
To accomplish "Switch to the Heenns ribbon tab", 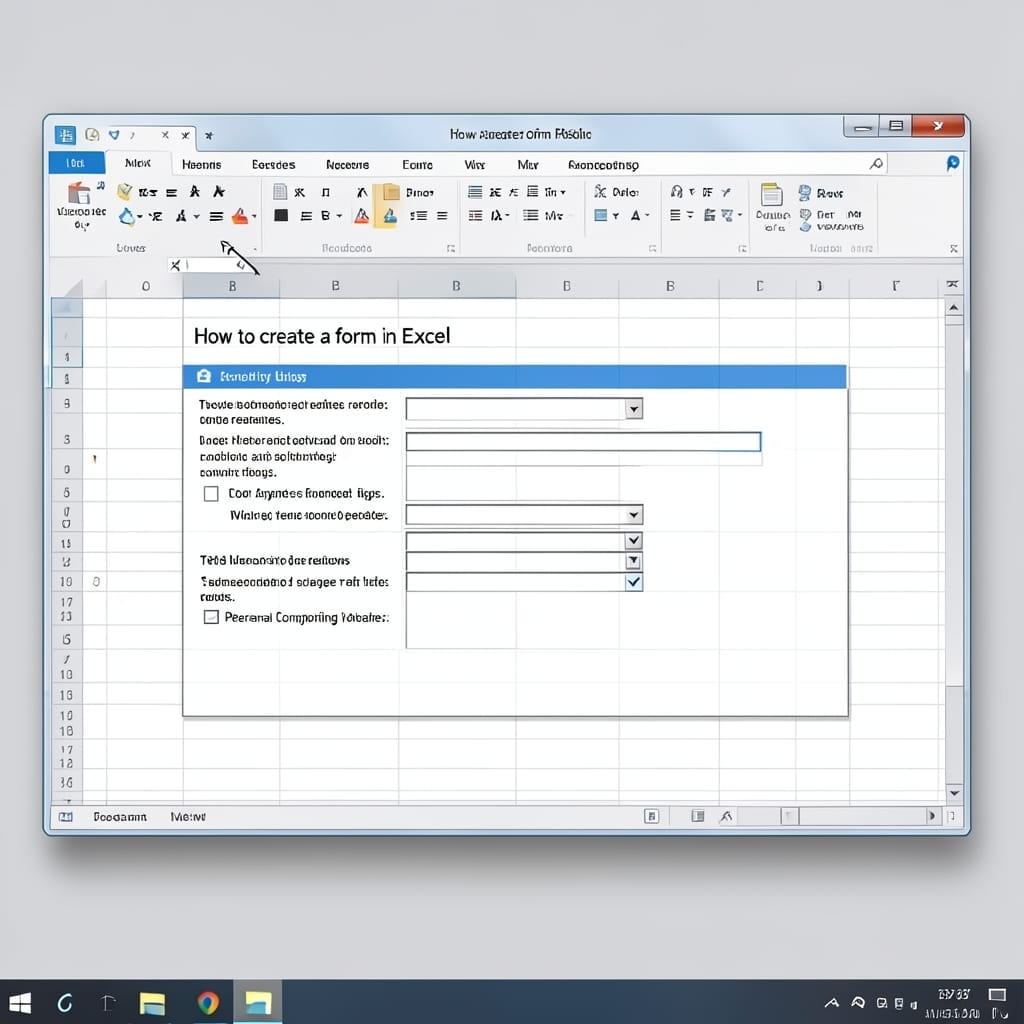I will (x=201, y=165).
